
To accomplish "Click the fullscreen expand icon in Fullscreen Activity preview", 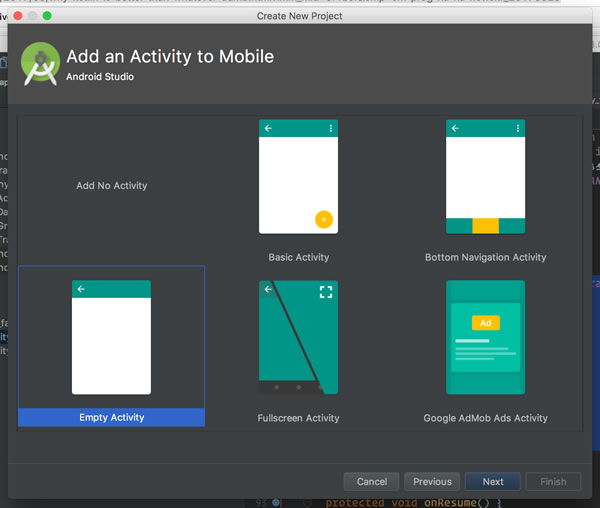I will 326,292.
